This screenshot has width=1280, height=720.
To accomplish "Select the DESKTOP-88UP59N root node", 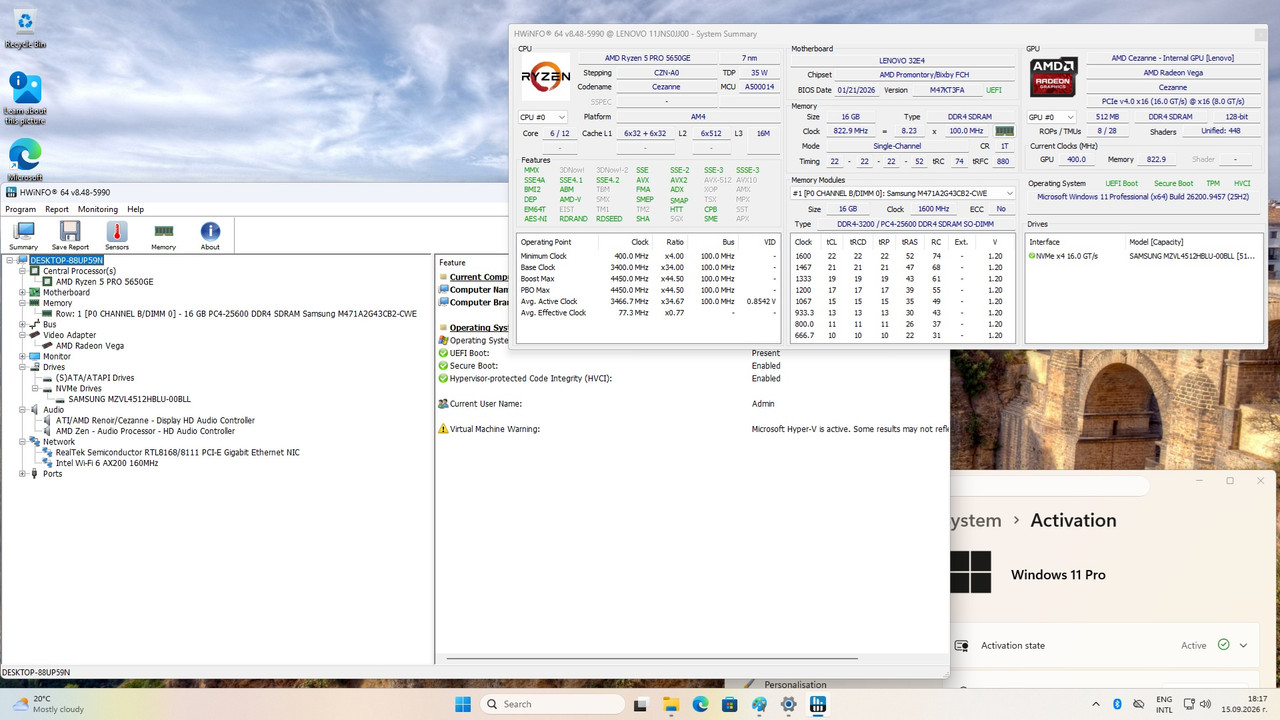I will 66,260.
